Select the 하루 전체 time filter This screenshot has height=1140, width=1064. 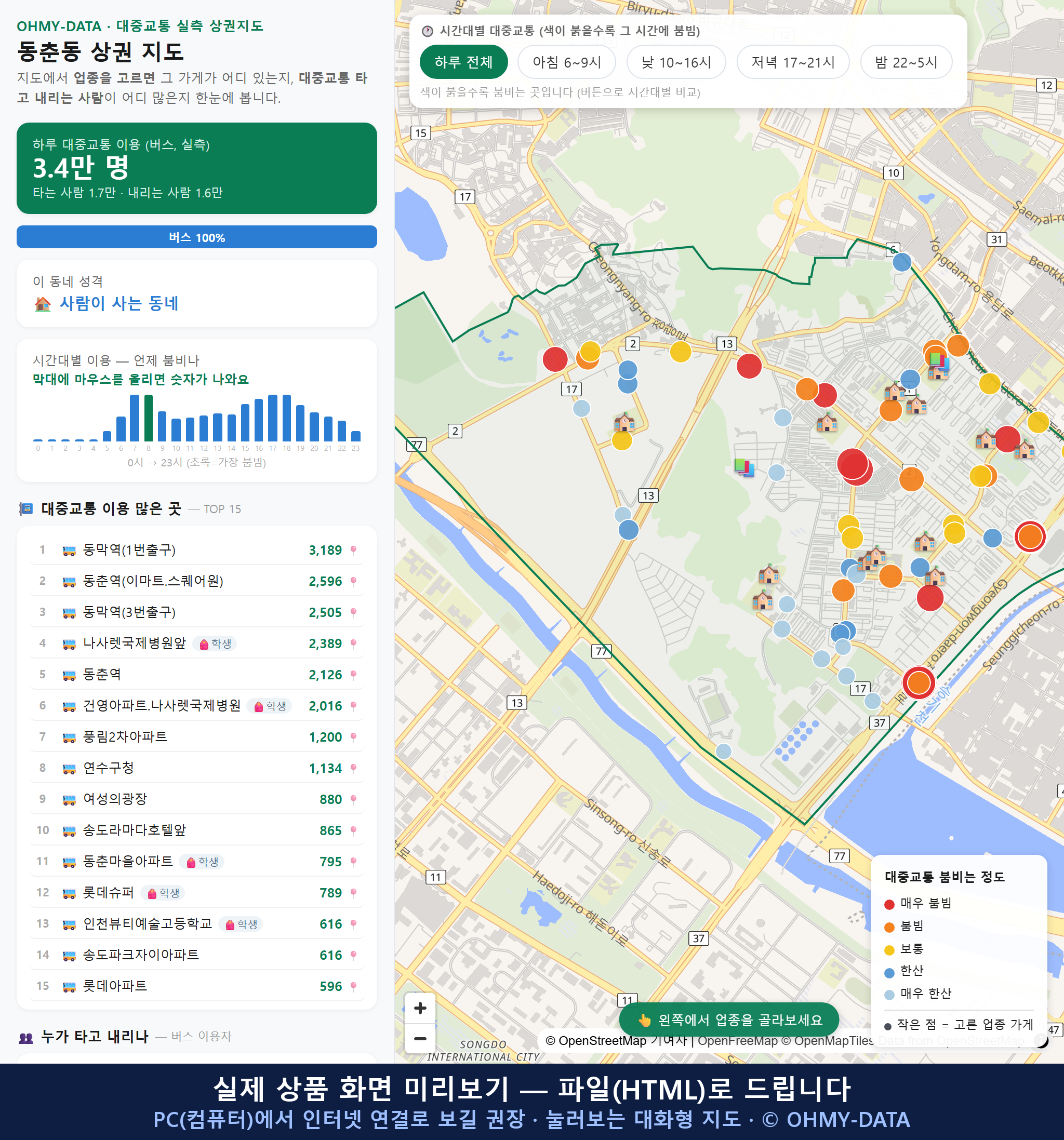pyautogui.click(x=463, y=62)
